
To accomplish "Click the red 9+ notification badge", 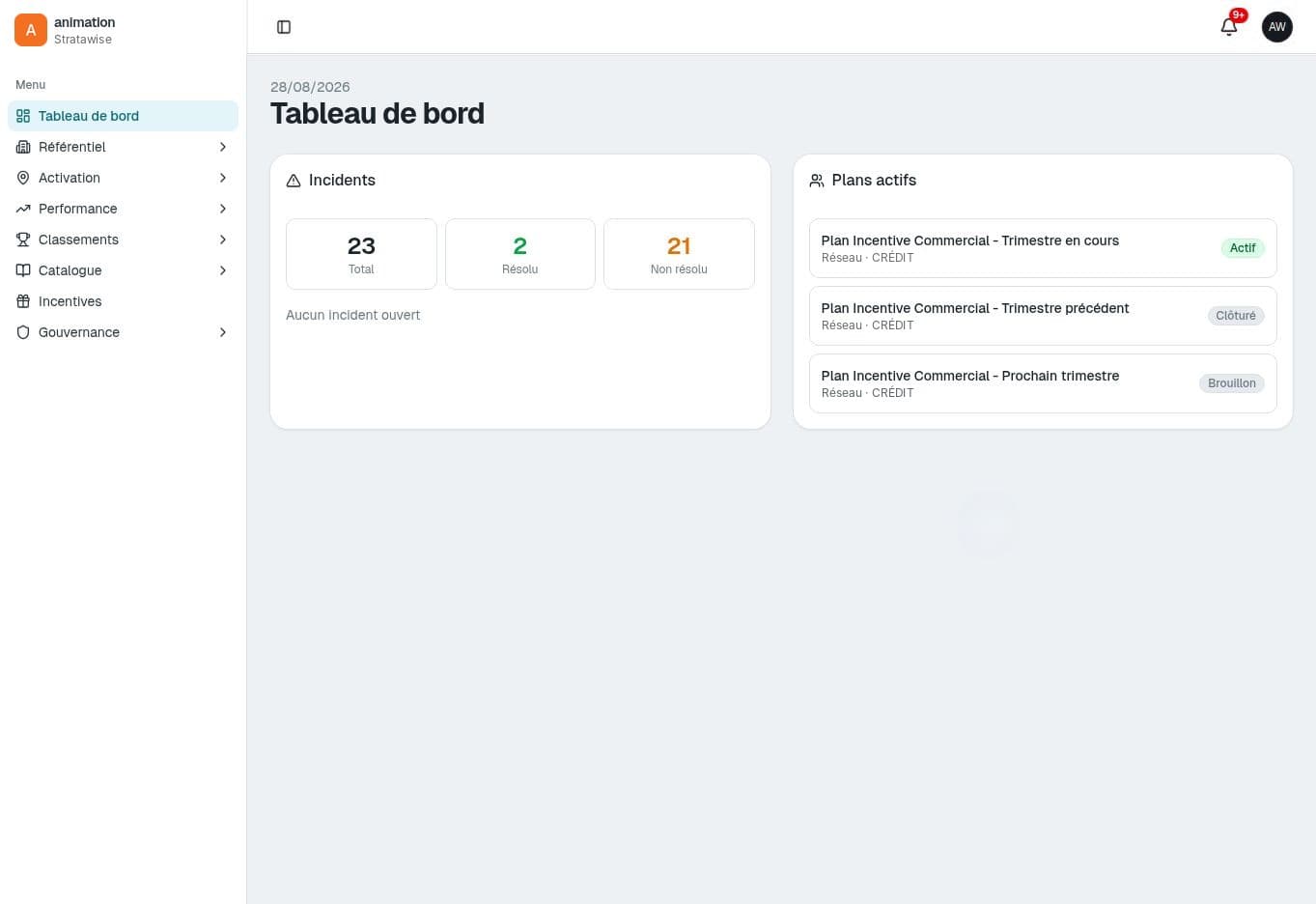I will (x=1238, y=15).
